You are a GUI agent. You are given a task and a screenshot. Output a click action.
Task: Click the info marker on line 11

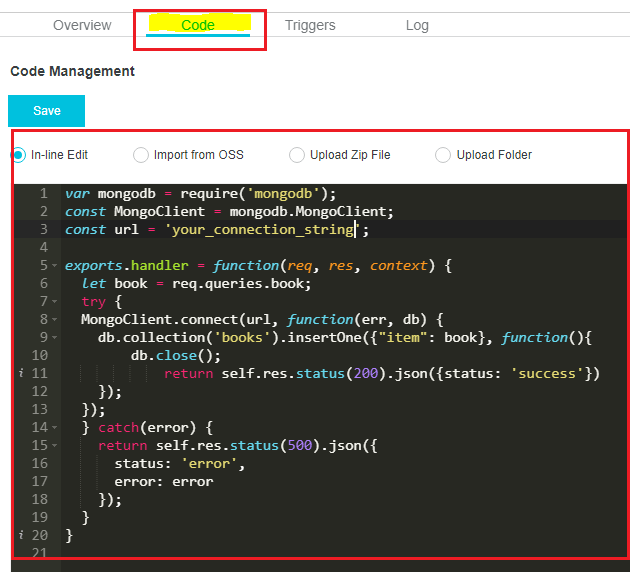click(x=21, y=373)
